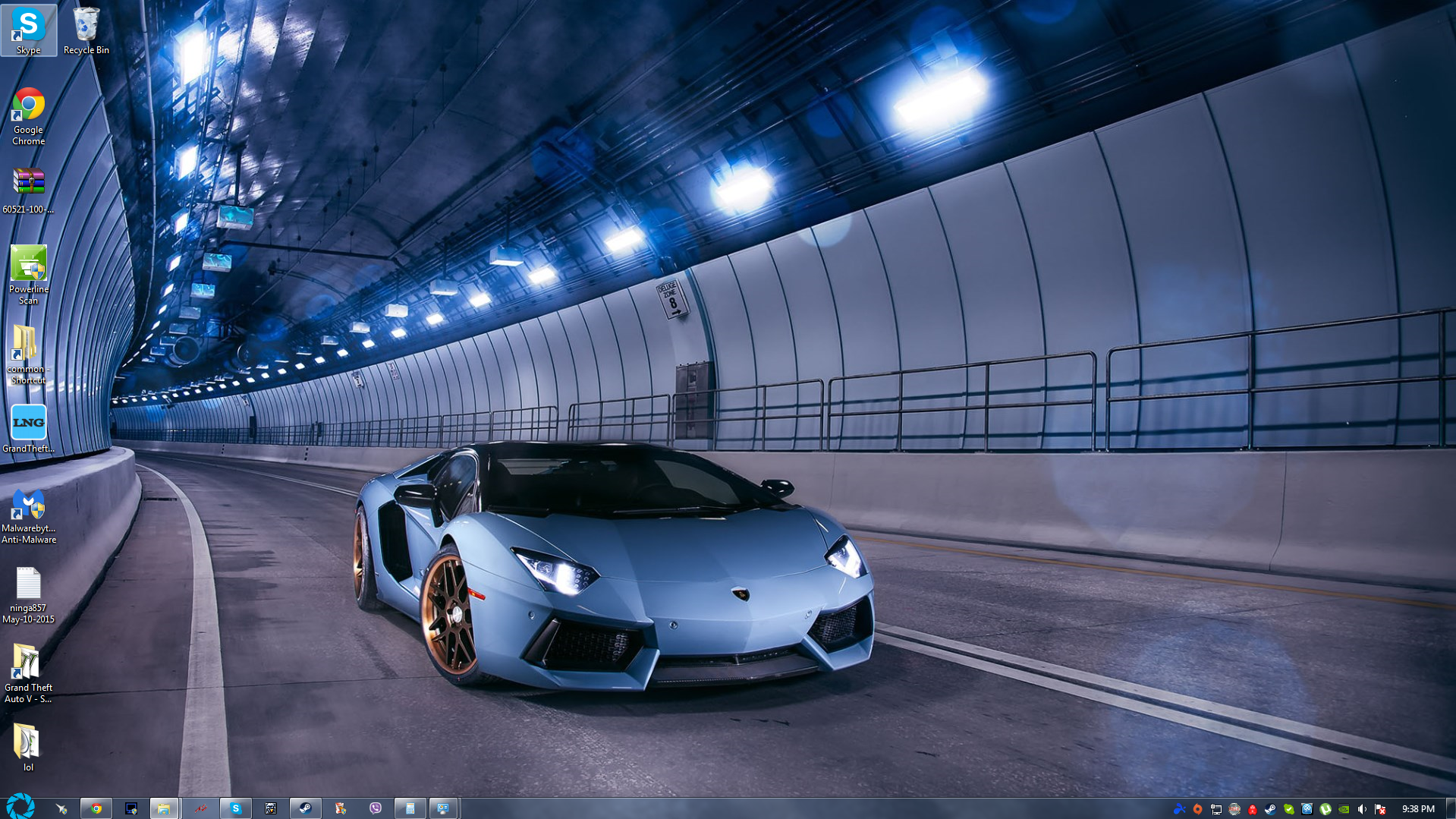Open the 60521-100 WinRAR archive

tap(28, 190)
